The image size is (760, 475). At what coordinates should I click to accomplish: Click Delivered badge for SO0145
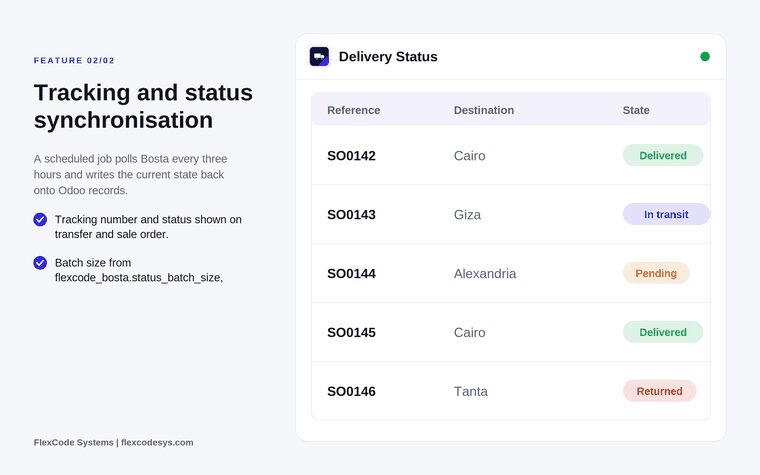coord(663,332)
